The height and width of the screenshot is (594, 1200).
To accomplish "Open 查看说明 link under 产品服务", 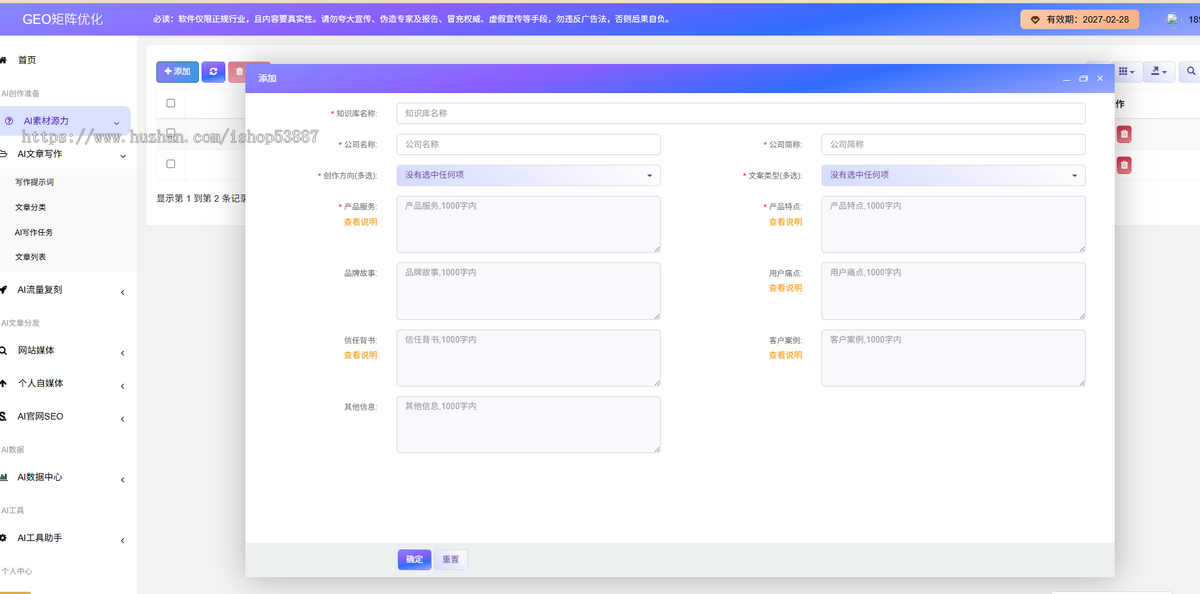I will point(361,222).
